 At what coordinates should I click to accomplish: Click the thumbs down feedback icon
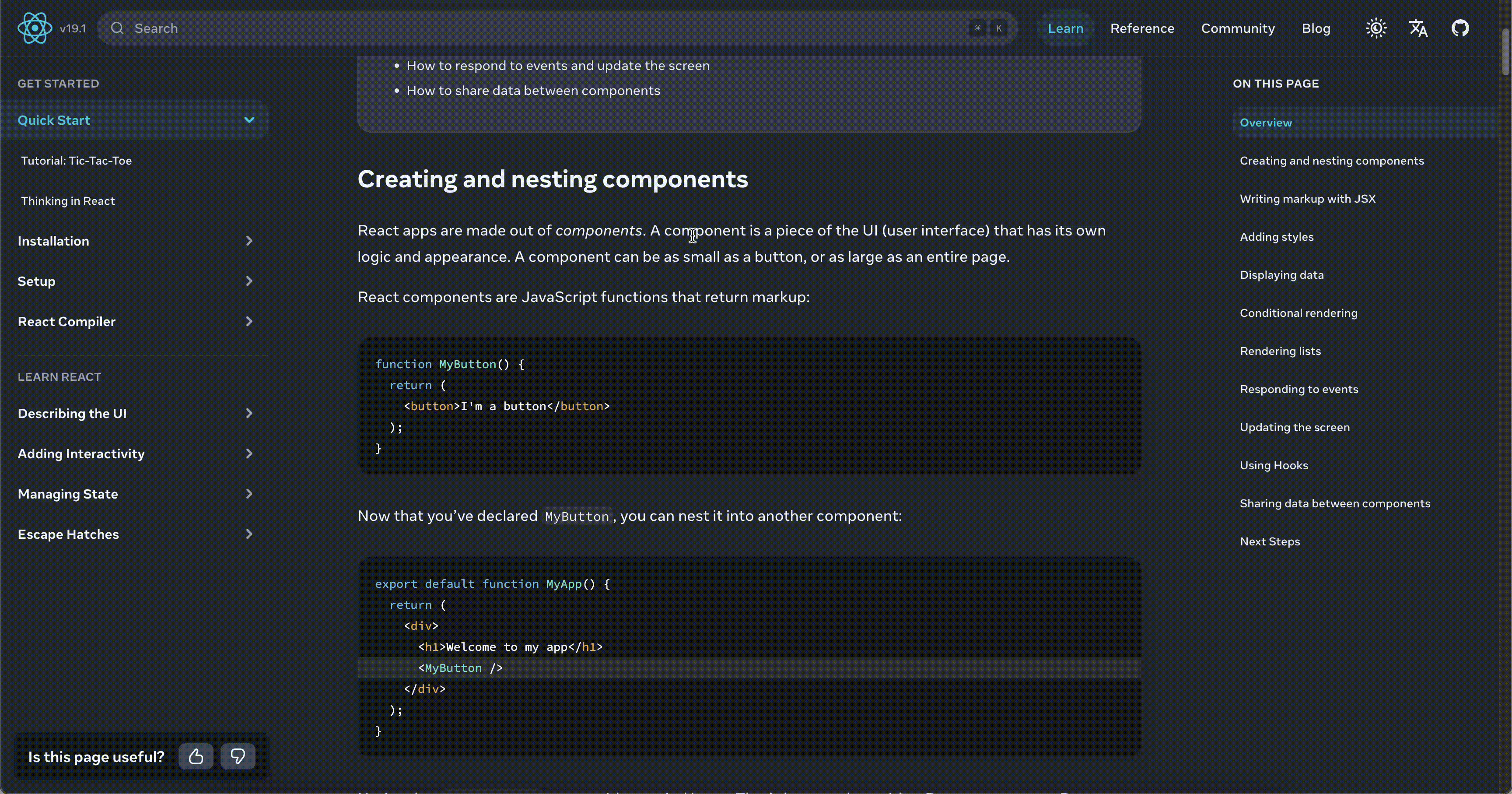coord(238,756)
